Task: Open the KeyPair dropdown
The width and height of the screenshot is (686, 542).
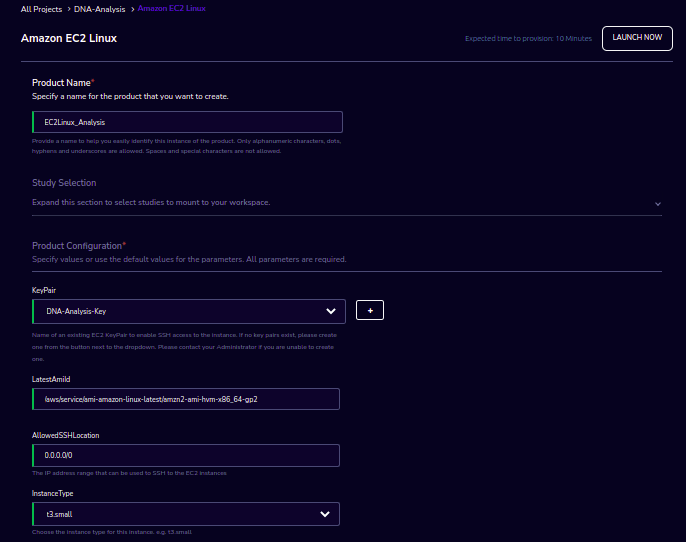Action: point(189,311)
